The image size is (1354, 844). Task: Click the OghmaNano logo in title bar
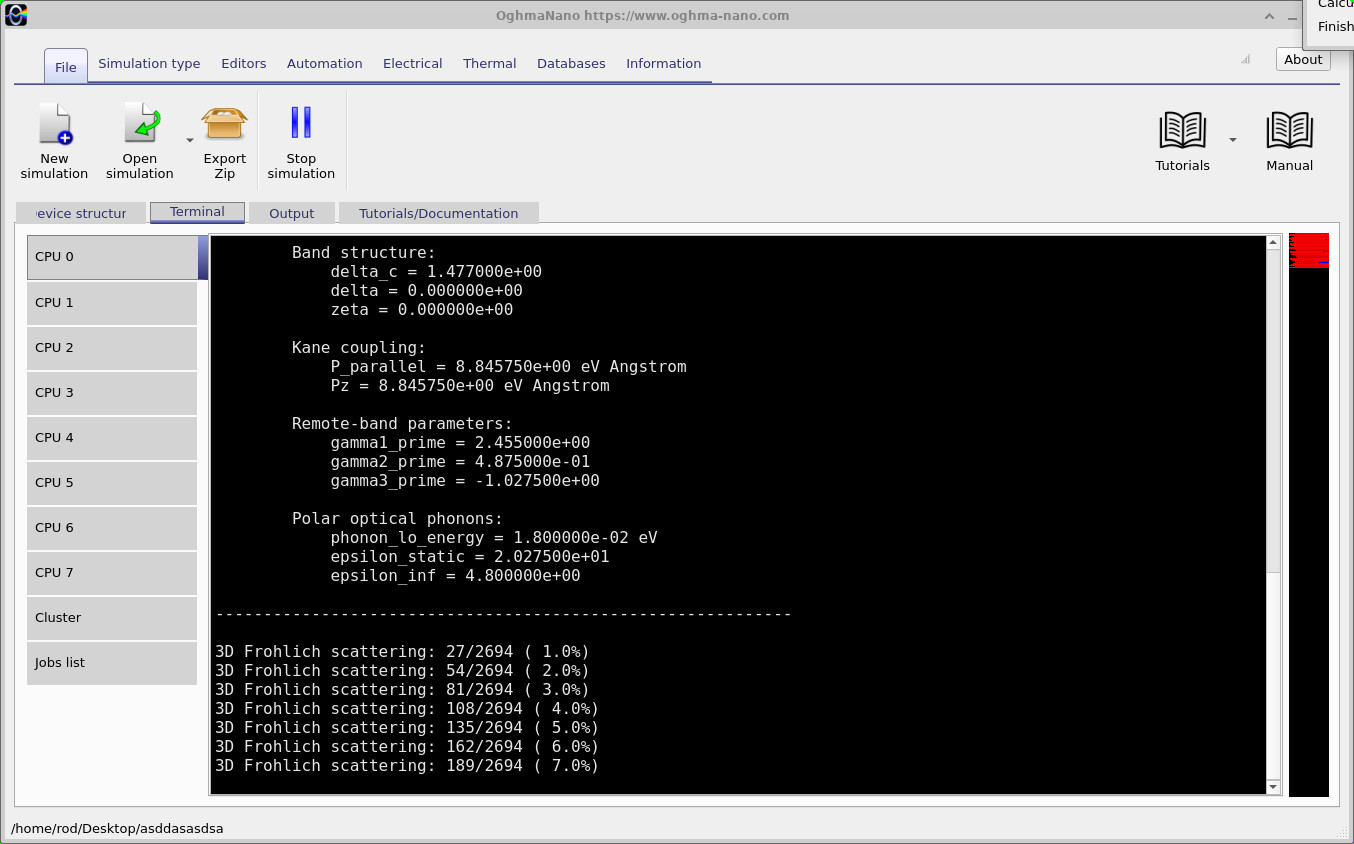click(x=16, y=15)
